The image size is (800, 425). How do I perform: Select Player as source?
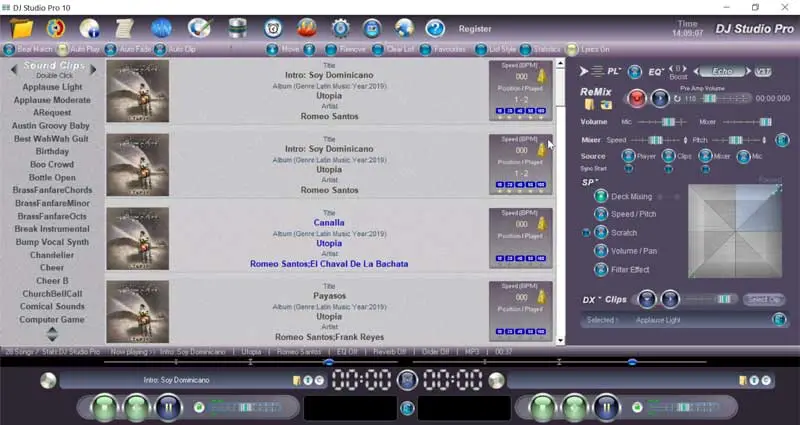click(629, 156)
